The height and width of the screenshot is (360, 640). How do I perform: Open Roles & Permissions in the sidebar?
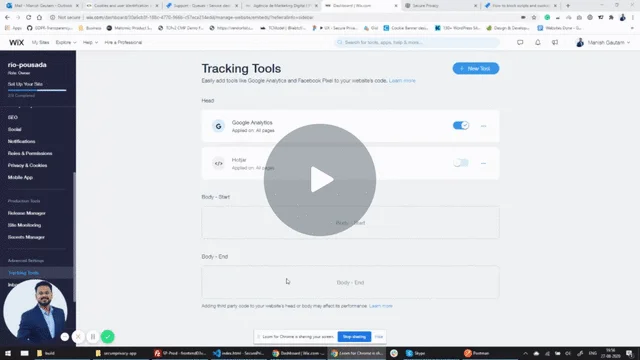[x=30, y=153]
